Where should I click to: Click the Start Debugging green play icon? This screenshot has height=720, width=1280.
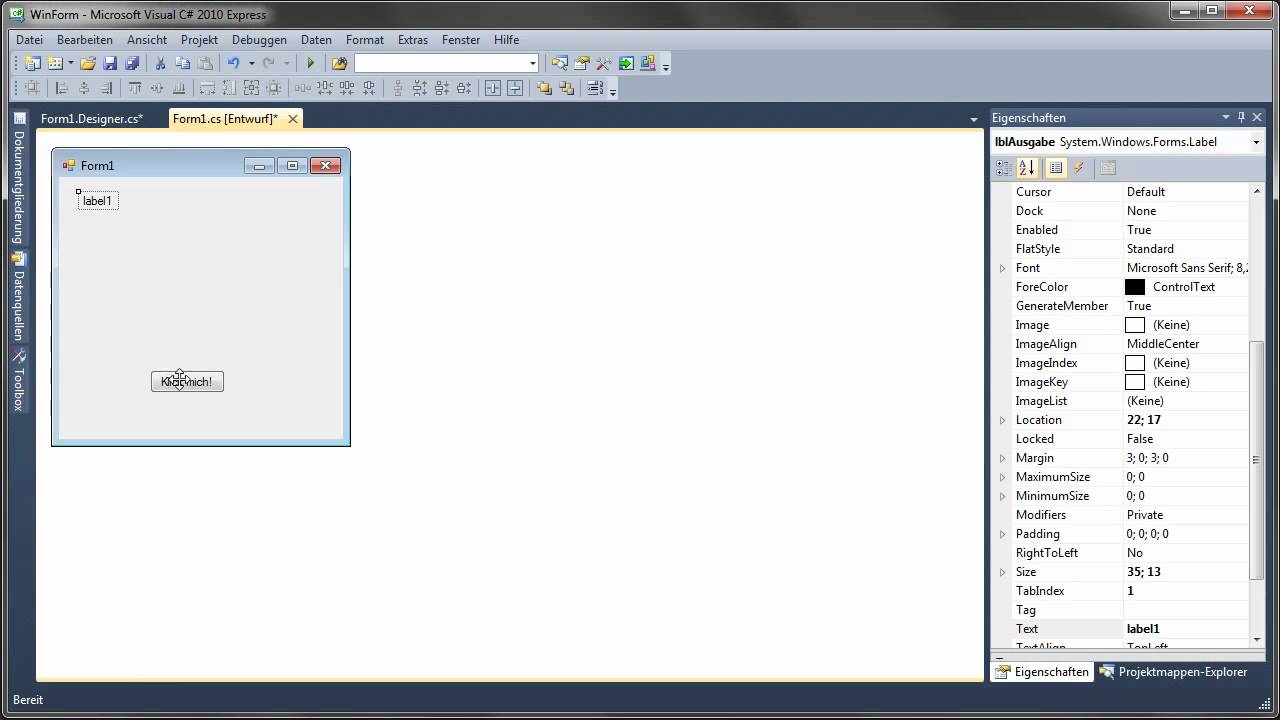point(310,63)
